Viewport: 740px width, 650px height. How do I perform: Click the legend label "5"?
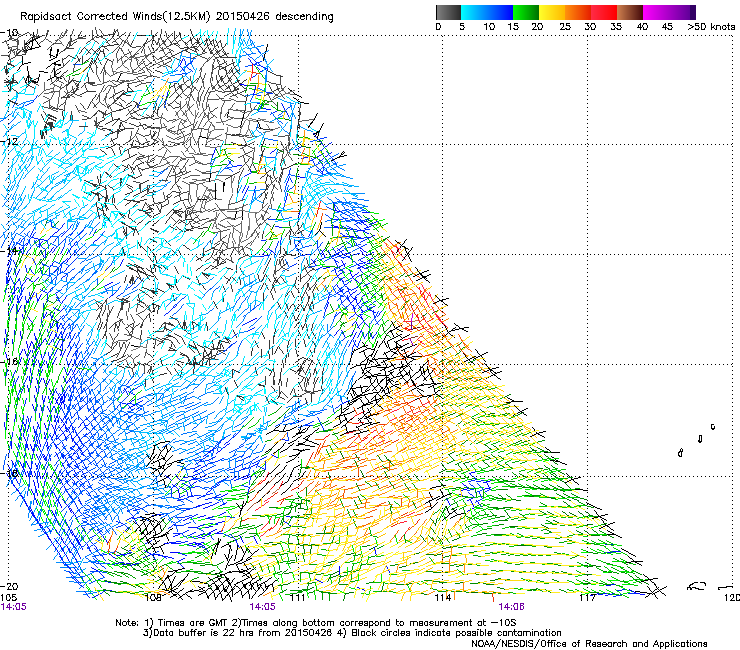[x=462, y=27]
